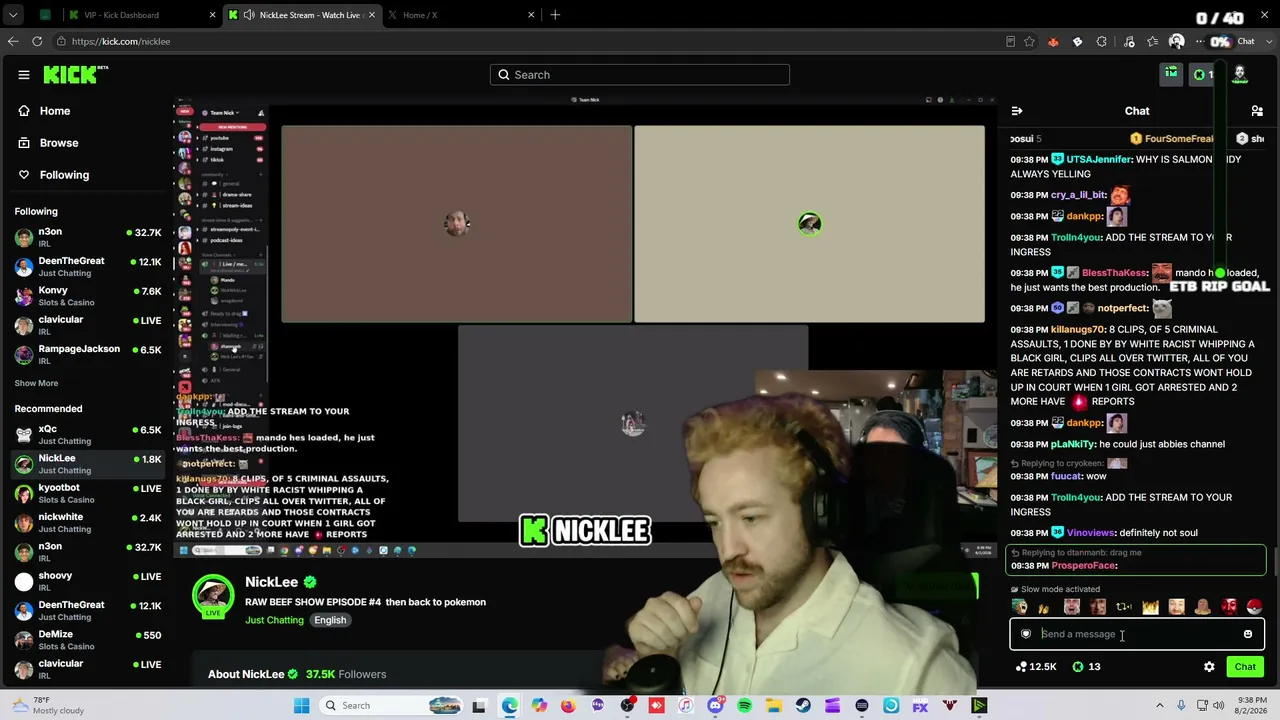Screen dimensions: 1280x720
Task: Open Following in Kick sidebar
Action: pyautogui.click(x=53, y=175)
